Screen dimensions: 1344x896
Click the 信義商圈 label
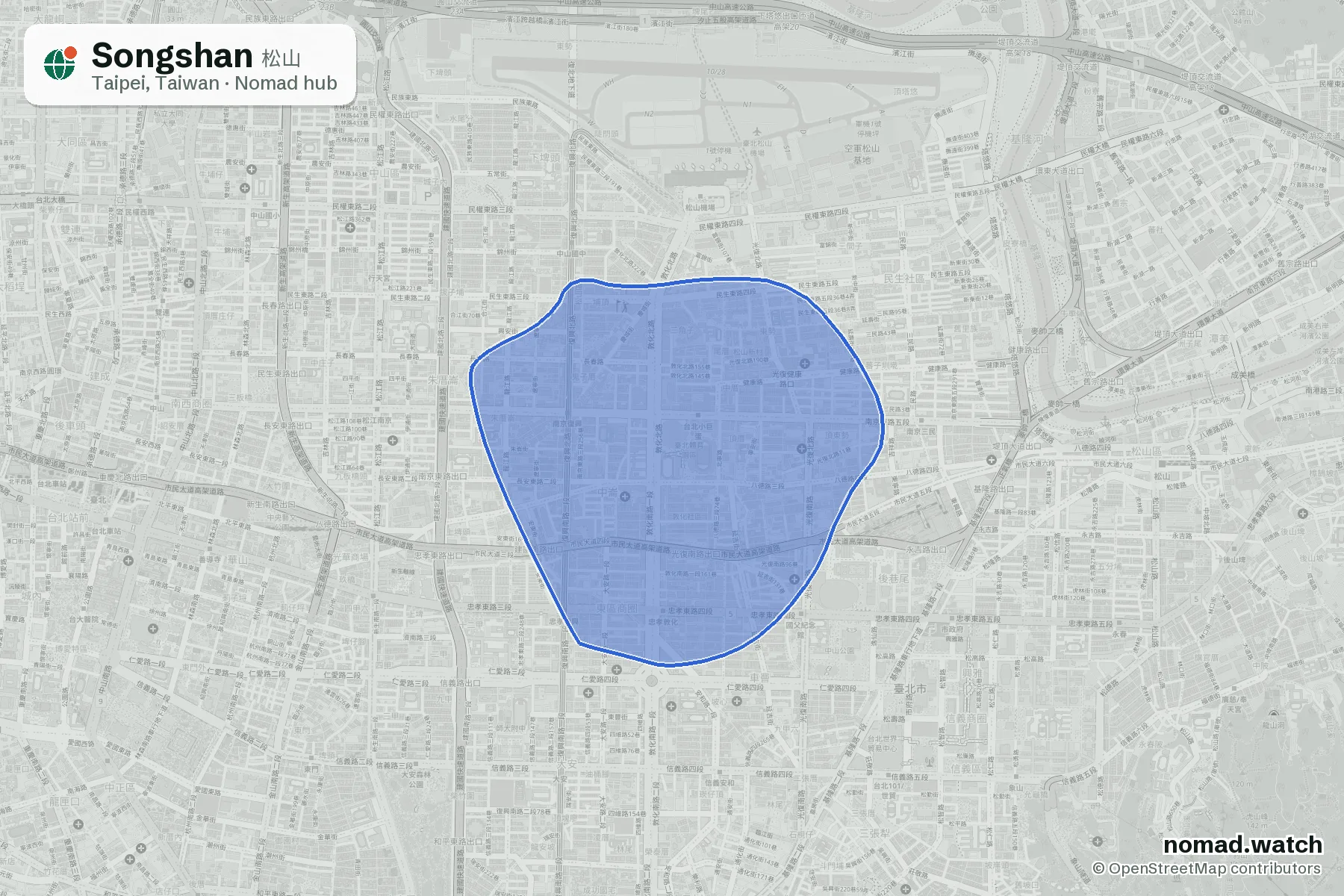[x=965, y=718]
